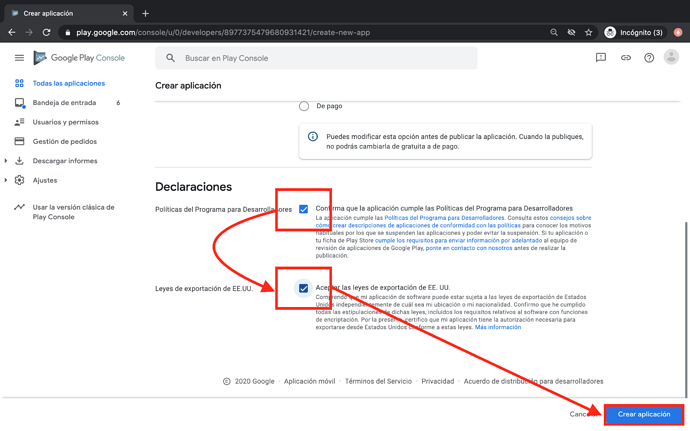Open the hamburger navigation menu
The width and height of the screenshot is (690, 431).
point(19,58)
